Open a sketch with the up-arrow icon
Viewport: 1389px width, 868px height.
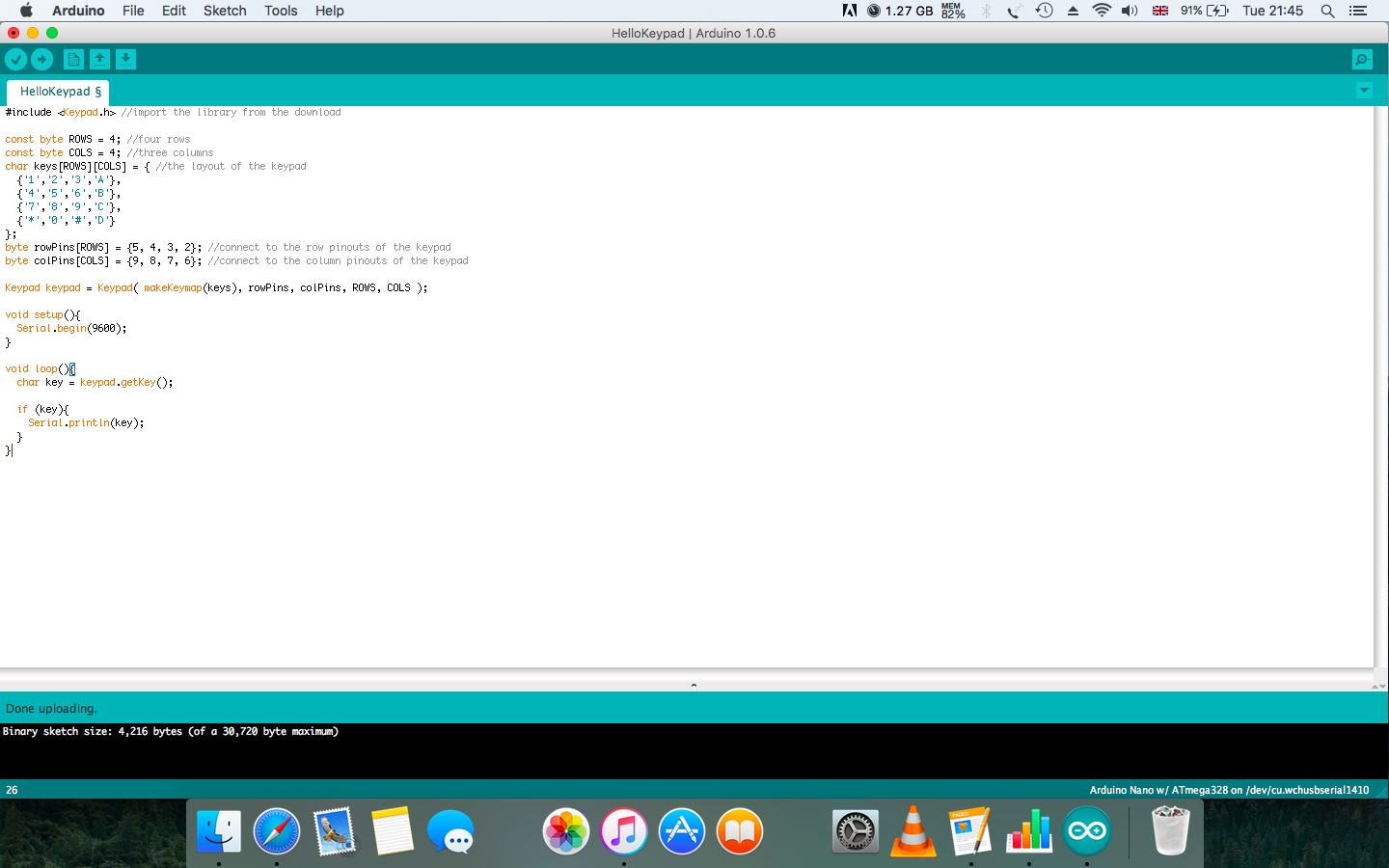tap(99, 60)
